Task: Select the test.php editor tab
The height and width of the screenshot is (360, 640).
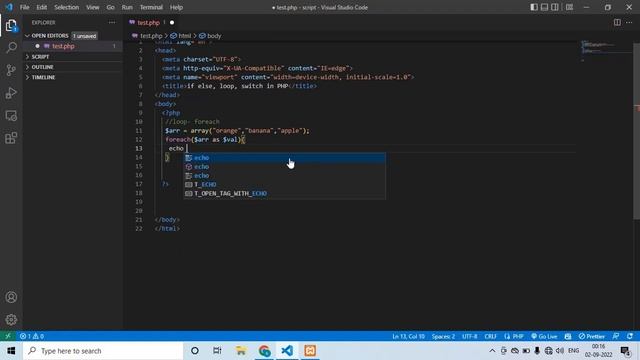Action: coord(152,22)
